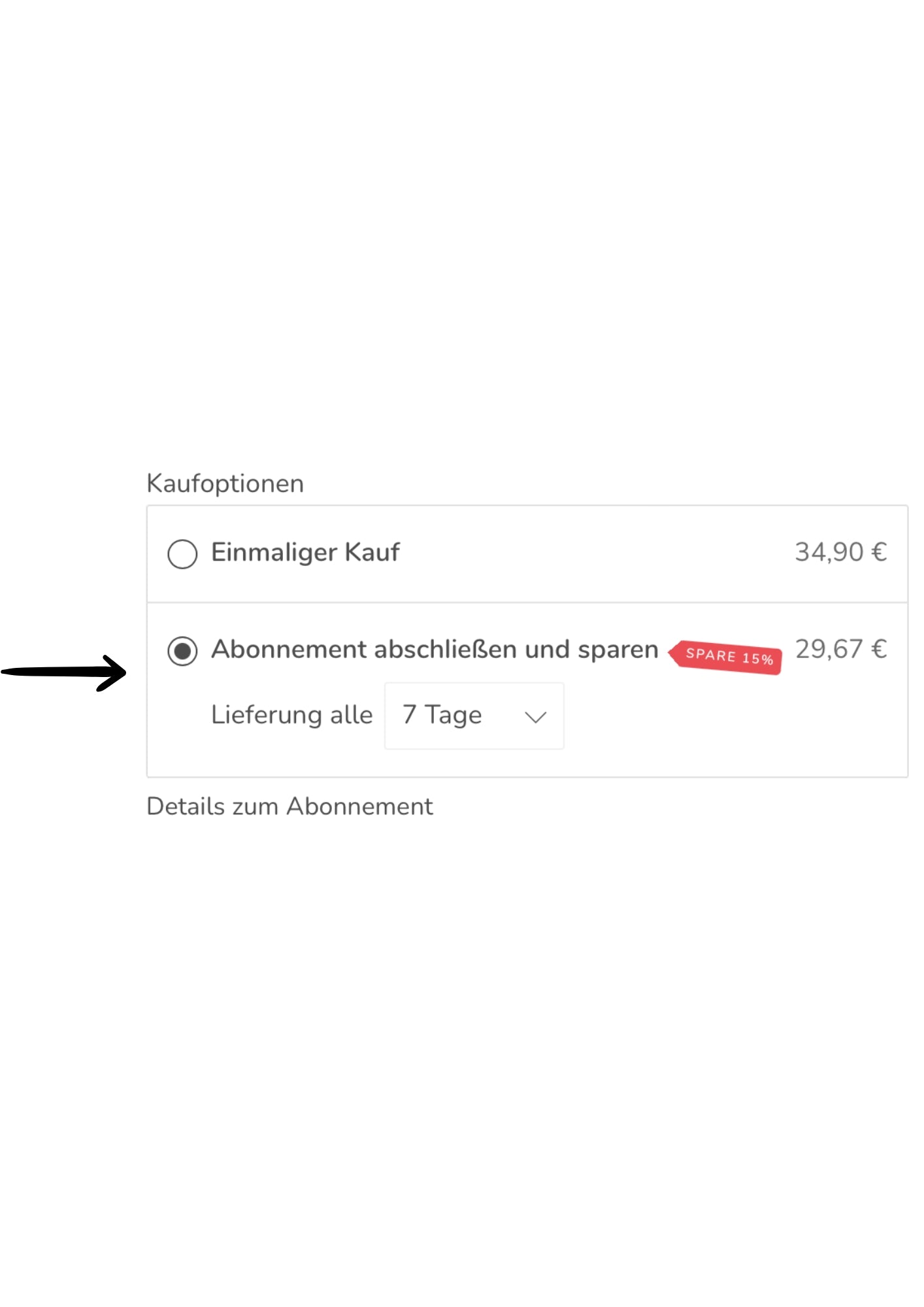Viewport: 924px width, 1307px height.
Task: Select the Abonnement abschließen radio button
Action: click(x=182, y=651)
